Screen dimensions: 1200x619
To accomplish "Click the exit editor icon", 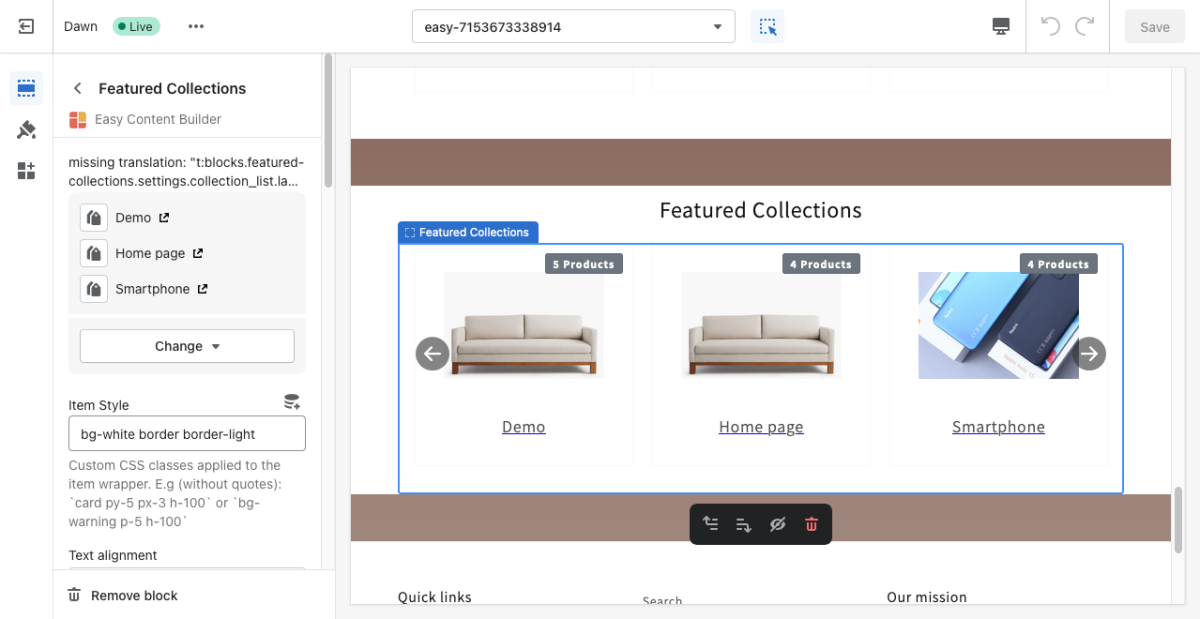I will click(27, 27).
